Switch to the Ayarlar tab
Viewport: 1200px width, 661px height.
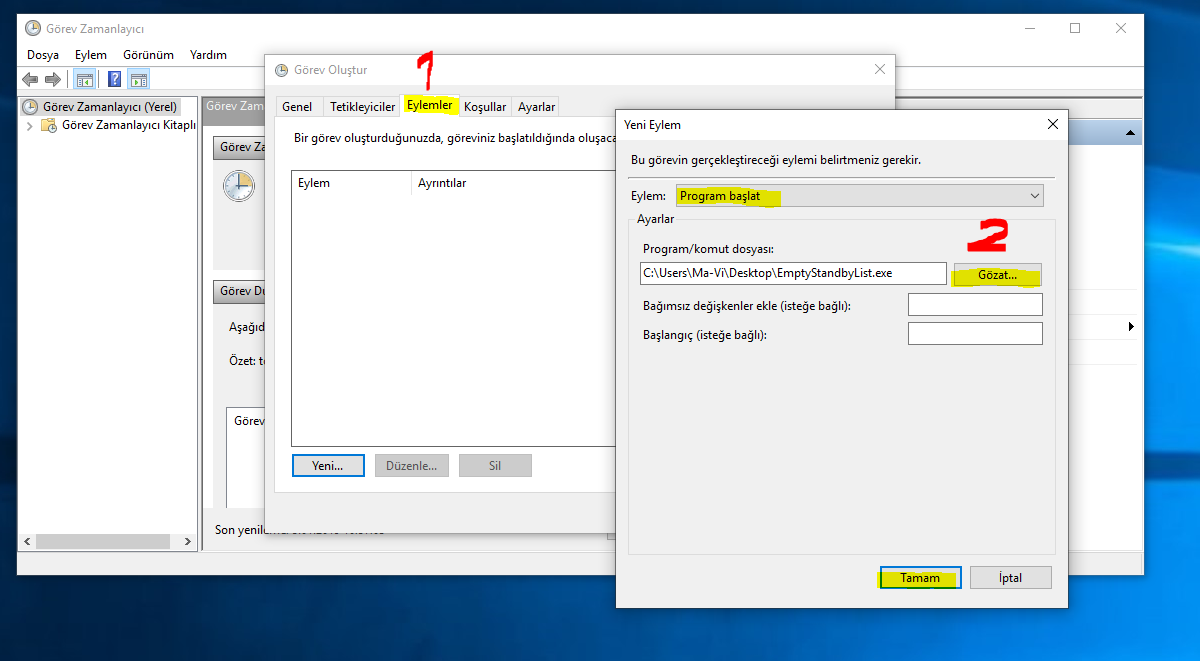pyautogui.click(x=537, y=107)
